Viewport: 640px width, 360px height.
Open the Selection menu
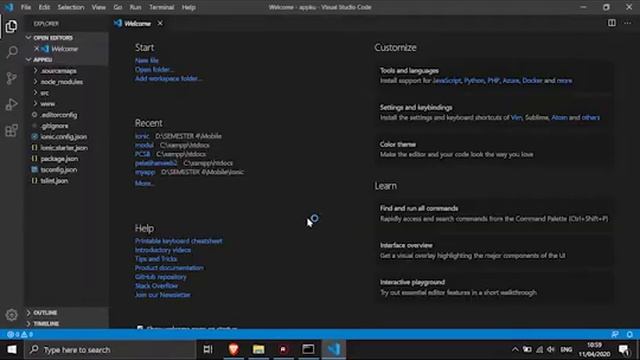tap(71, 7)
